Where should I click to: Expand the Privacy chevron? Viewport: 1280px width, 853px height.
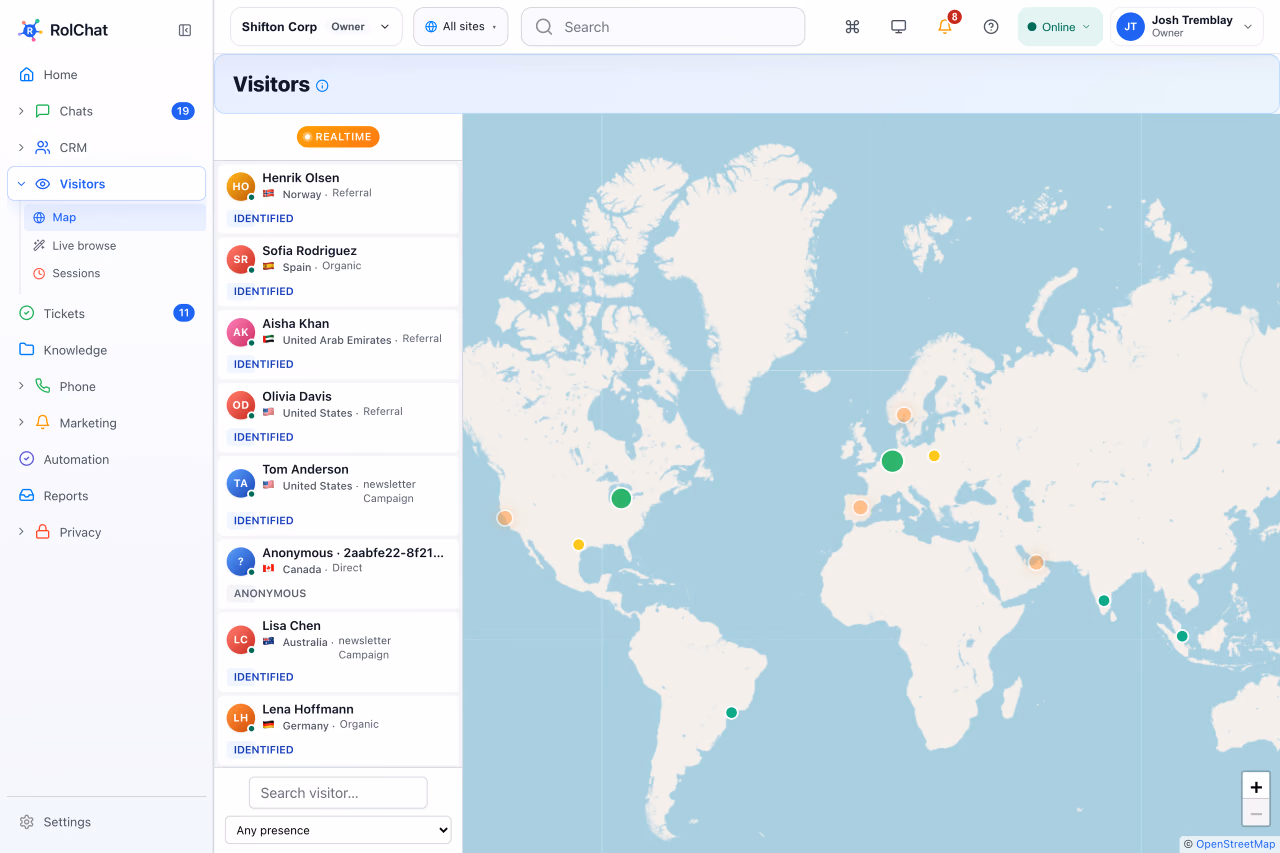(x=21, y=532)
